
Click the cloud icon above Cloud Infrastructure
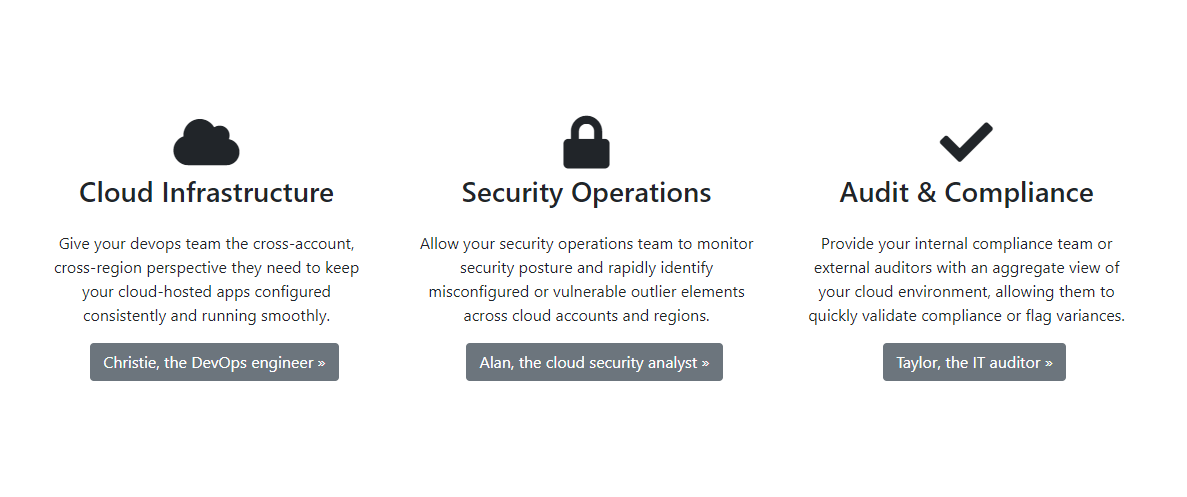click(x=207, y=142)
